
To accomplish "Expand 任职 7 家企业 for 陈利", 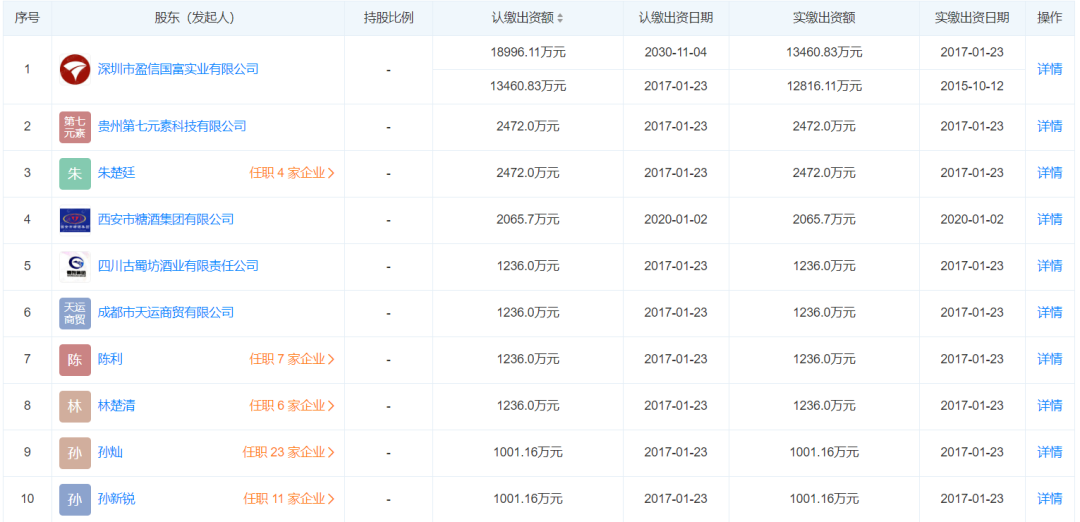I will (292, 359).
